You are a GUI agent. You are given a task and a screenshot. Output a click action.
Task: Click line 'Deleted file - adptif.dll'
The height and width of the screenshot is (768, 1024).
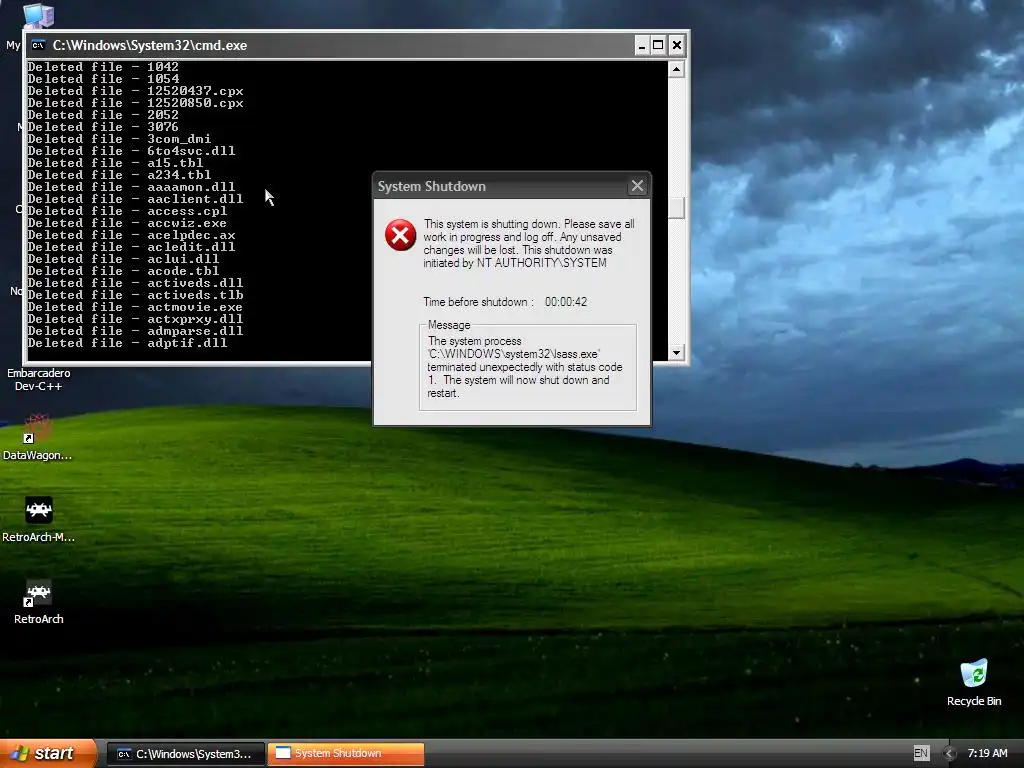[127, 344]
